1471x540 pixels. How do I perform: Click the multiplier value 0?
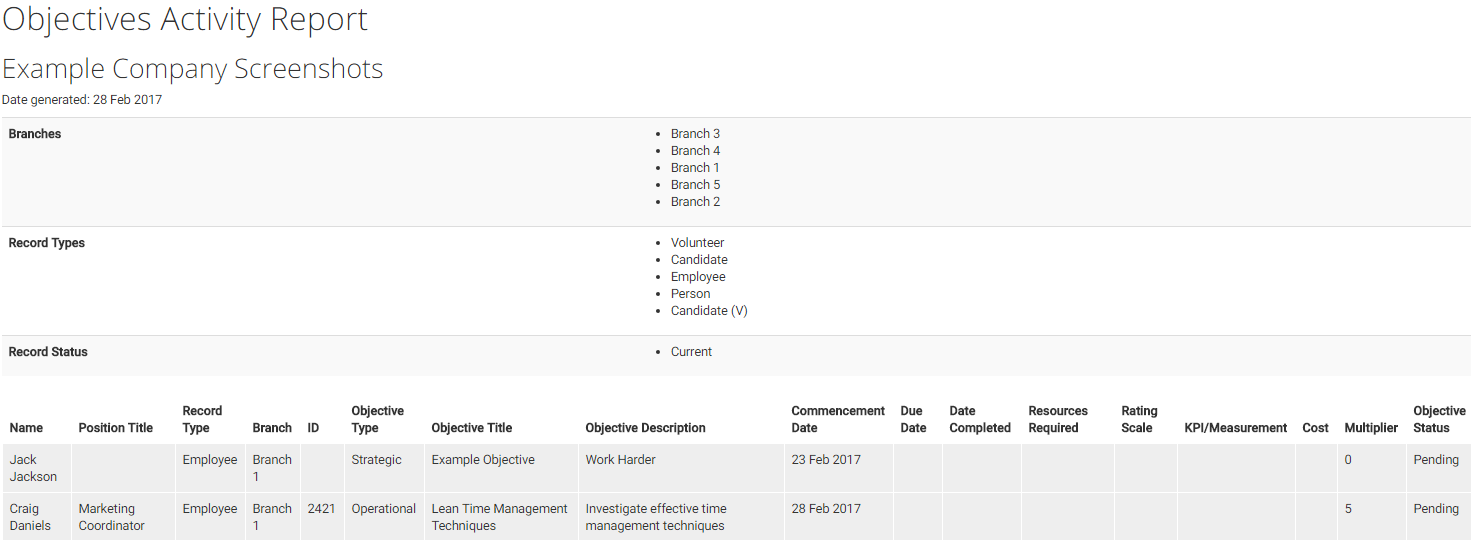pos(1348,460)
